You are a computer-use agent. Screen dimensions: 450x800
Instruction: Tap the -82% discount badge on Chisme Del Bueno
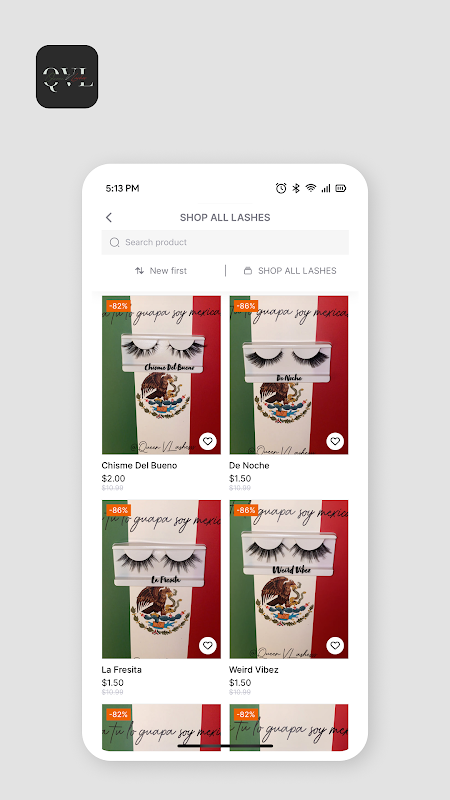(118, 306)
